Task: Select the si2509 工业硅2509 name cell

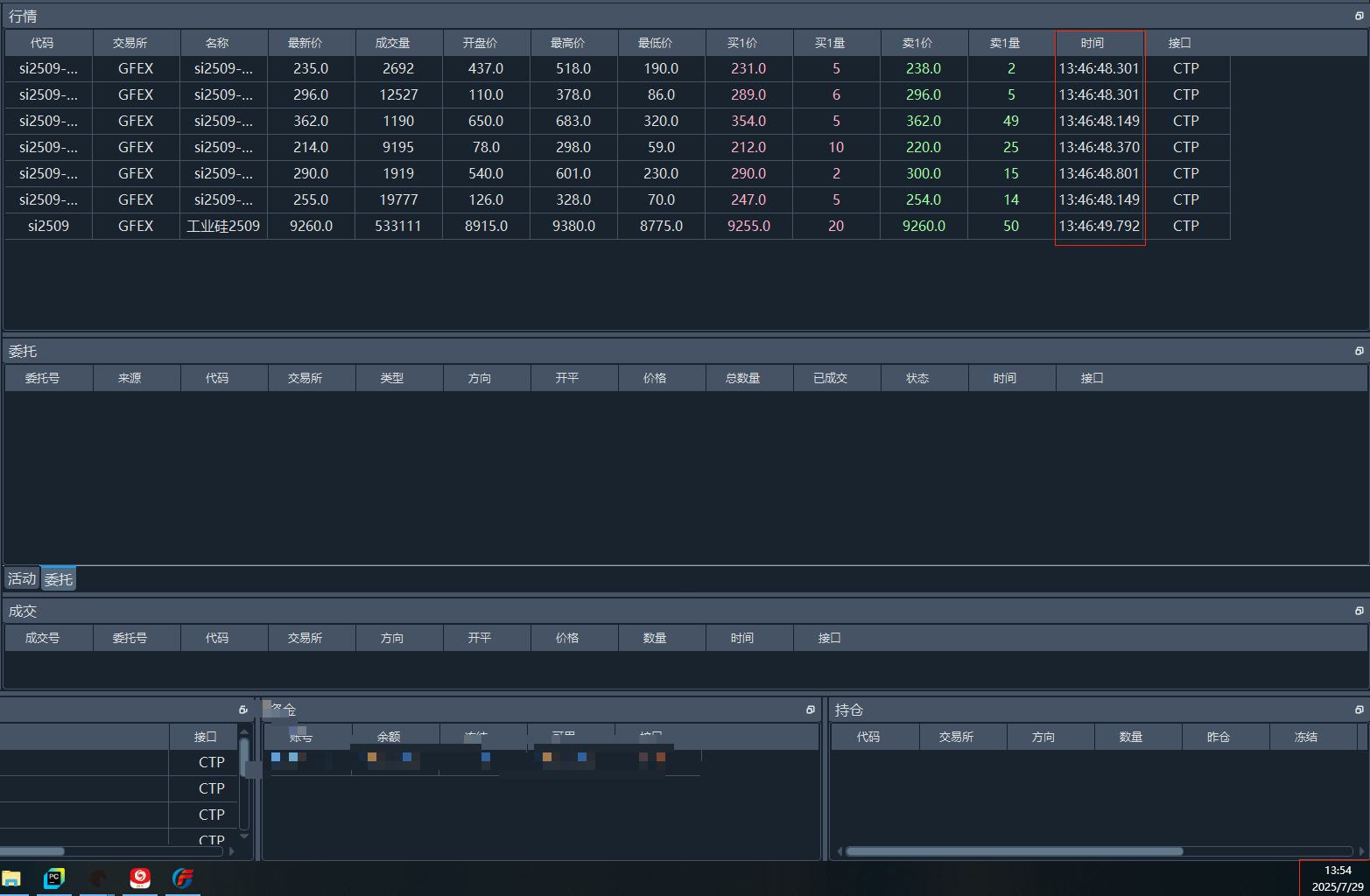Action: [x=223, y=226]
